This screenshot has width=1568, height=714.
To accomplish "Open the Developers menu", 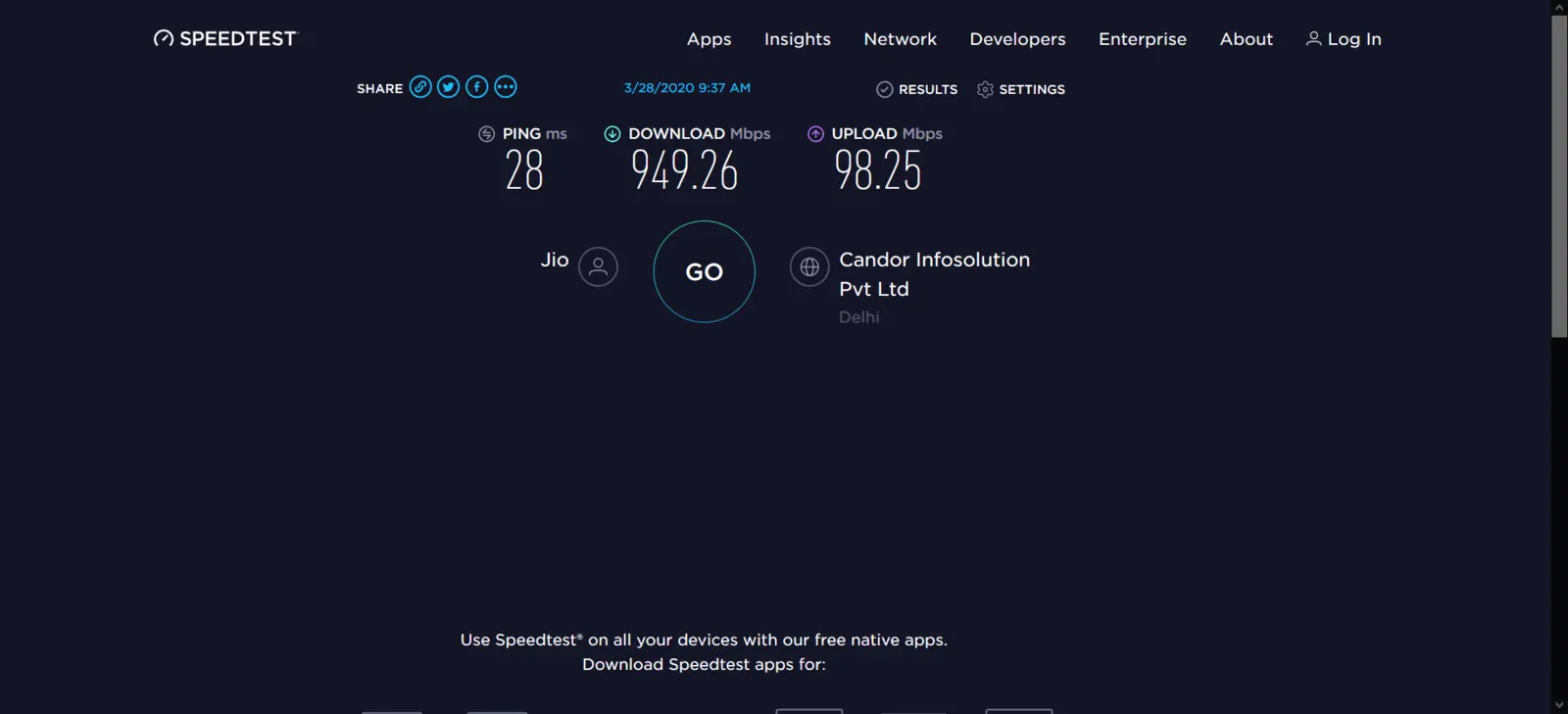I will pos(1017,39).
